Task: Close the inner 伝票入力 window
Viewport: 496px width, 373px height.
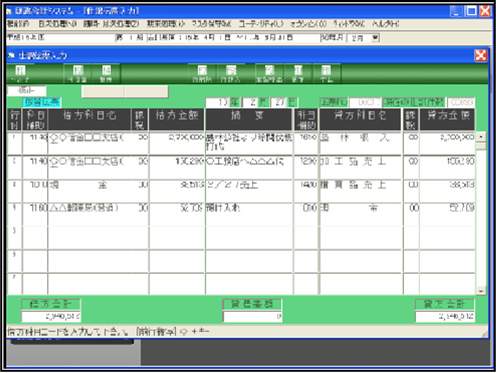Action: click(x=481, y=55)
